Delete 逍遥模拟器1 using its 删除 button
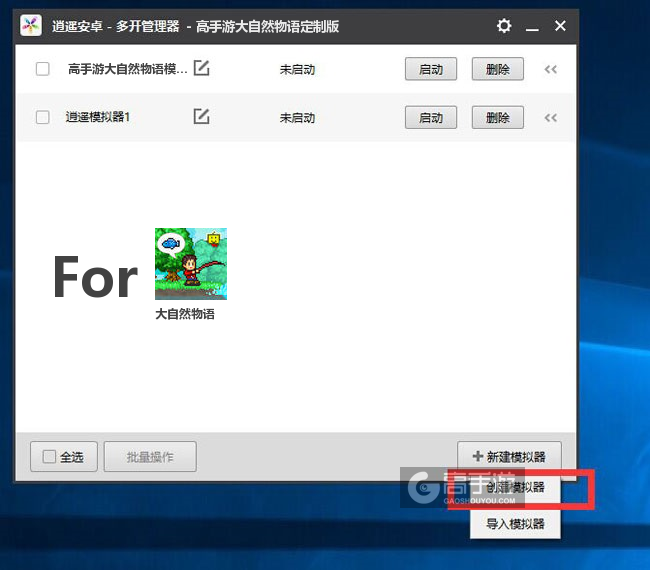Image resolution: width=650 pixels, height=570 pixels. click(x=497, y=117)
